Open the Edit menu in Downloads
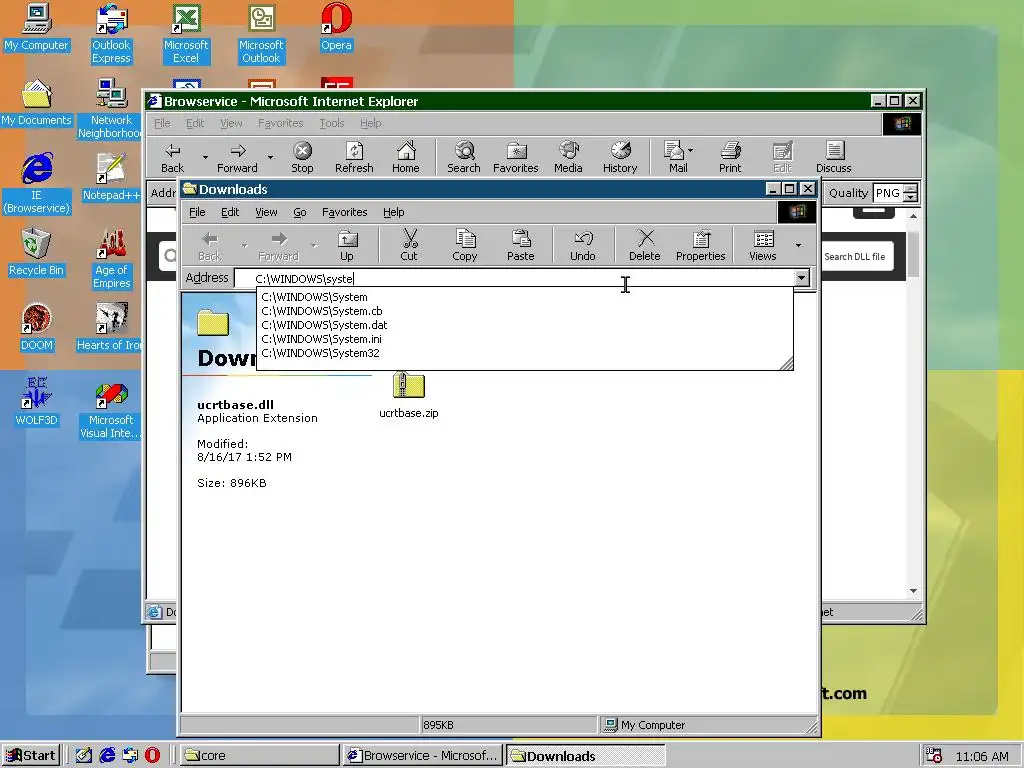This screenshot has width=1024, height=768. 230,212
